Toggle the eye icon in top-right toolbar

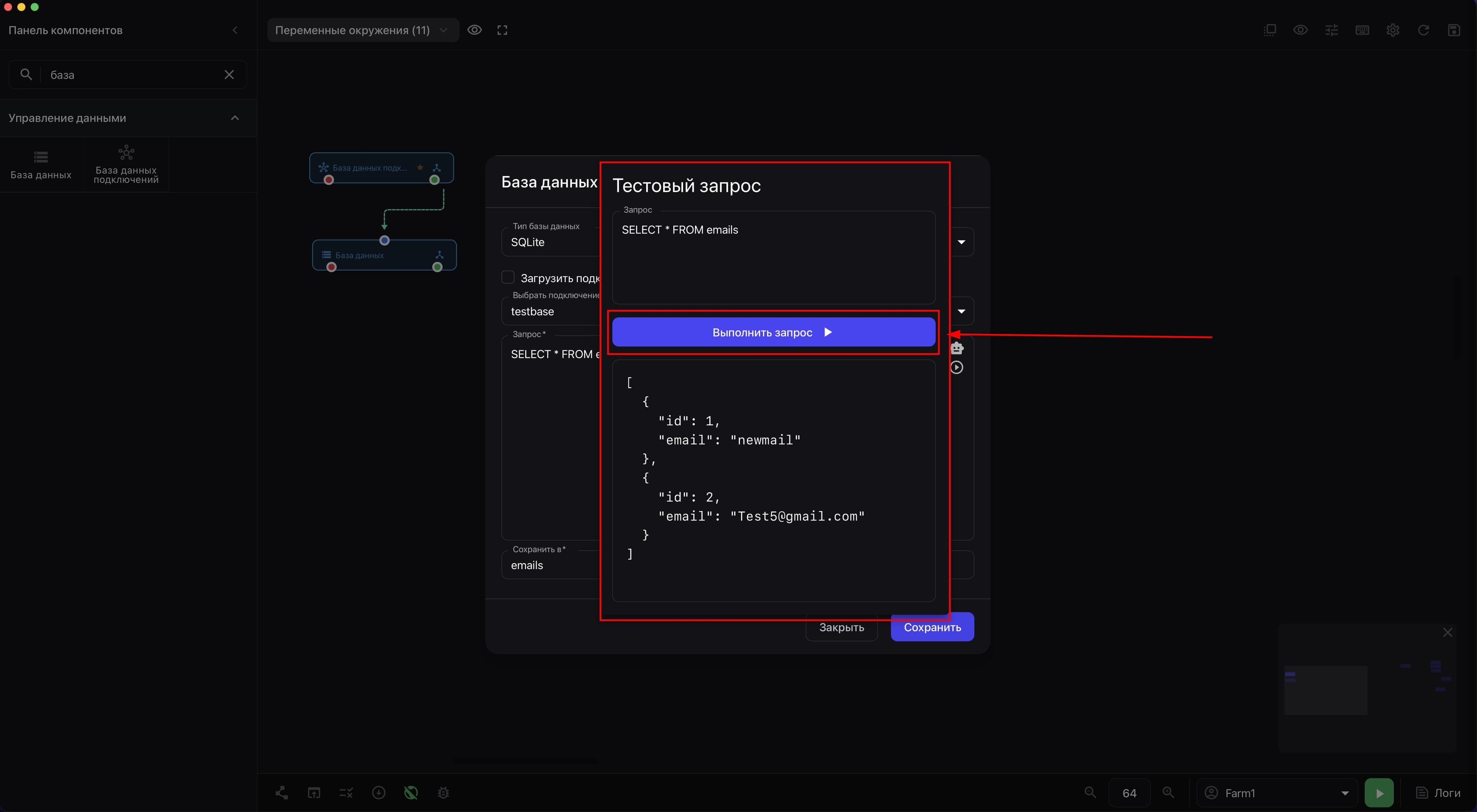coord(1300,30)
